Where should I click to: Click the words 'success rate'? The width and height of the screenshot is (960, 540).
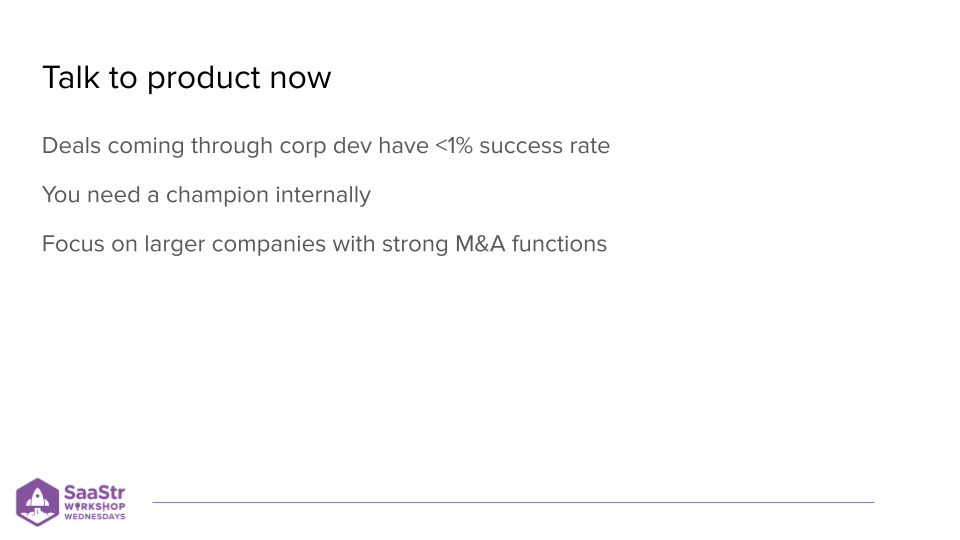tap(544, 146)
